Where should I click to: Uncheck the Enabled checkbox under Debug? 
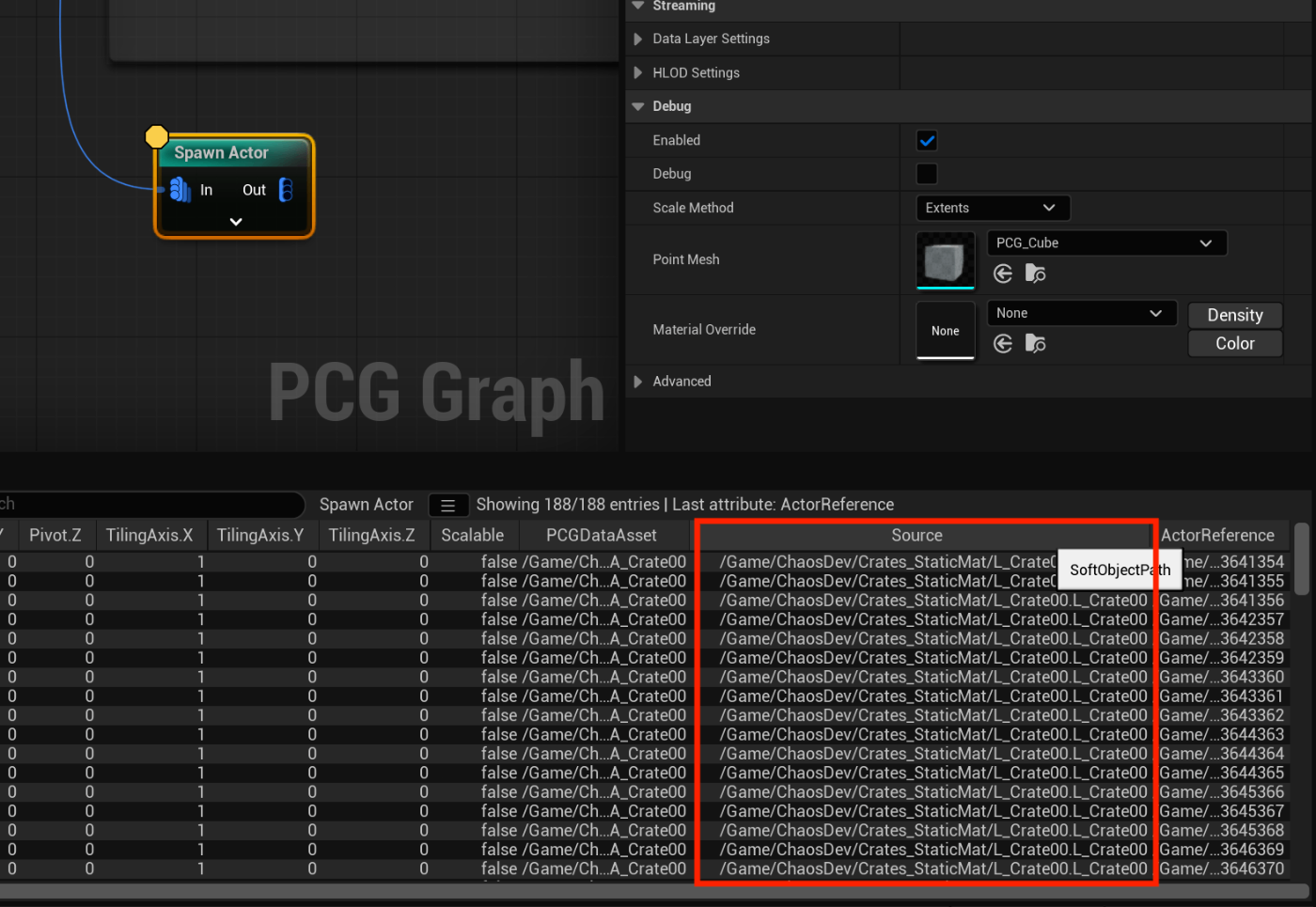(927, 140)
